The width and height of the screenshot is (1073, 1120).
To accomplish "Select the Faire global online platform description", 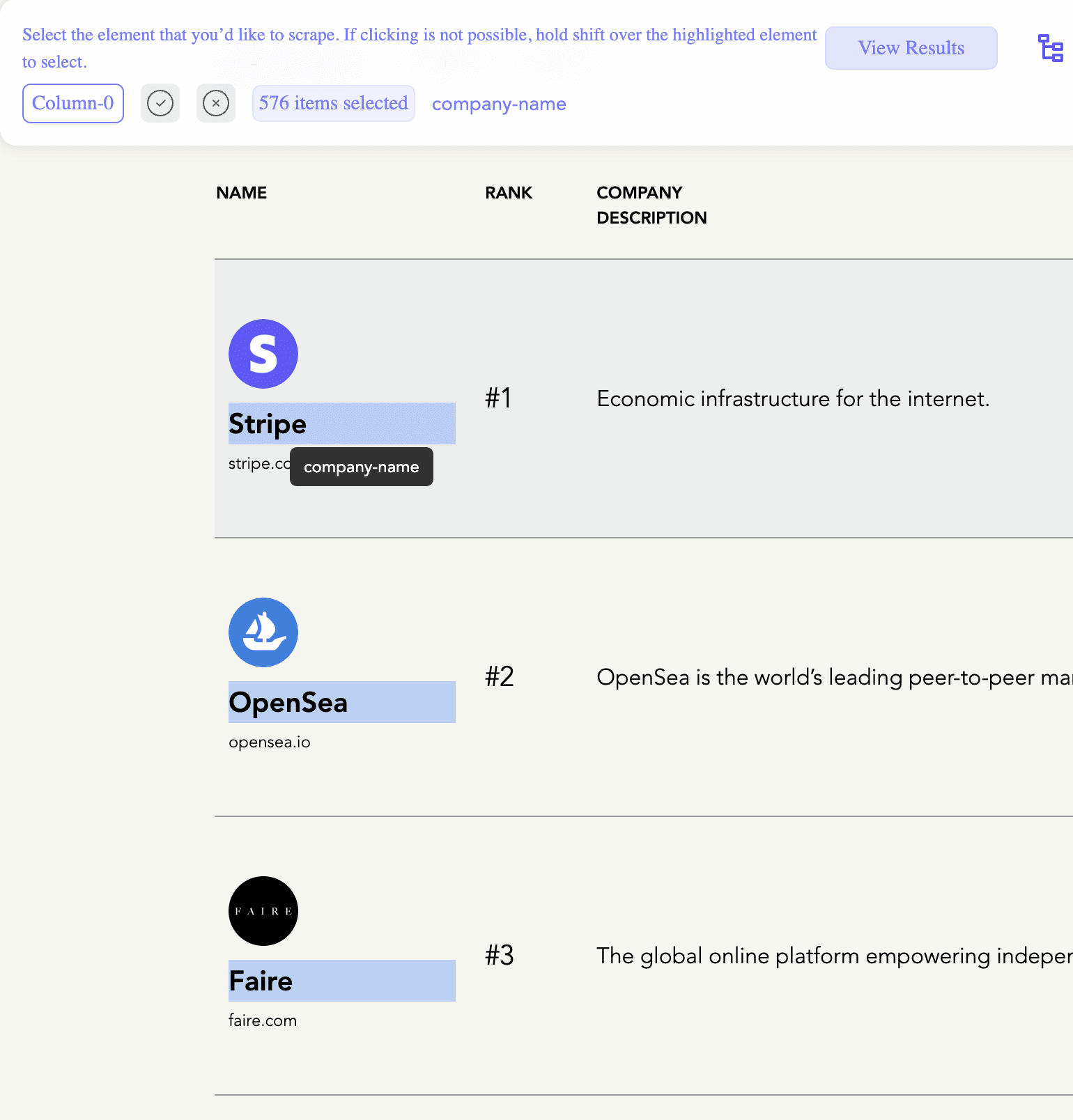I will pos(835,956).
